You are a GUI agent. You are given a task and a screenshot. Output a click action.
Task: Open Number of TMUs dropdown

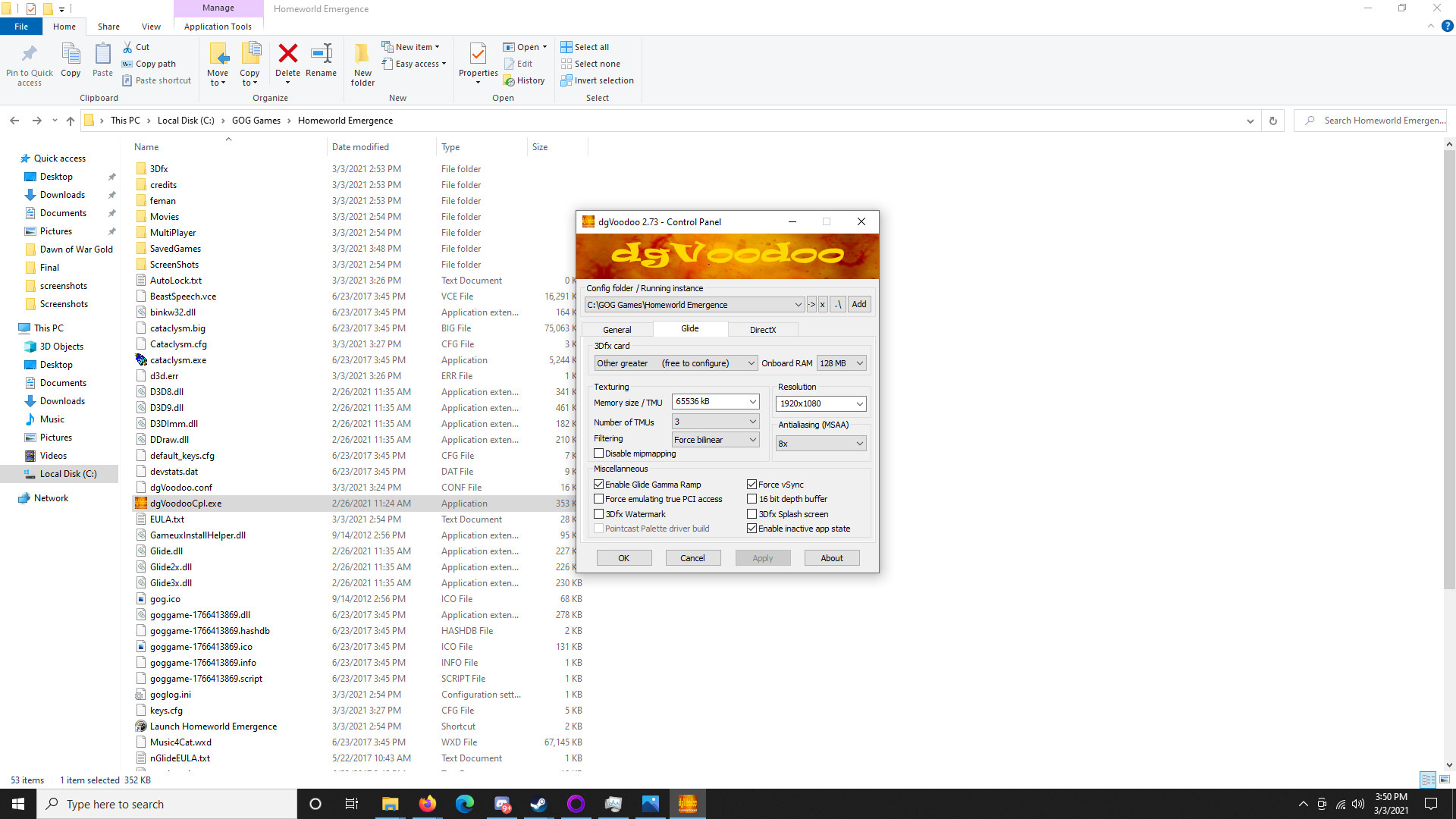(715, 422)
